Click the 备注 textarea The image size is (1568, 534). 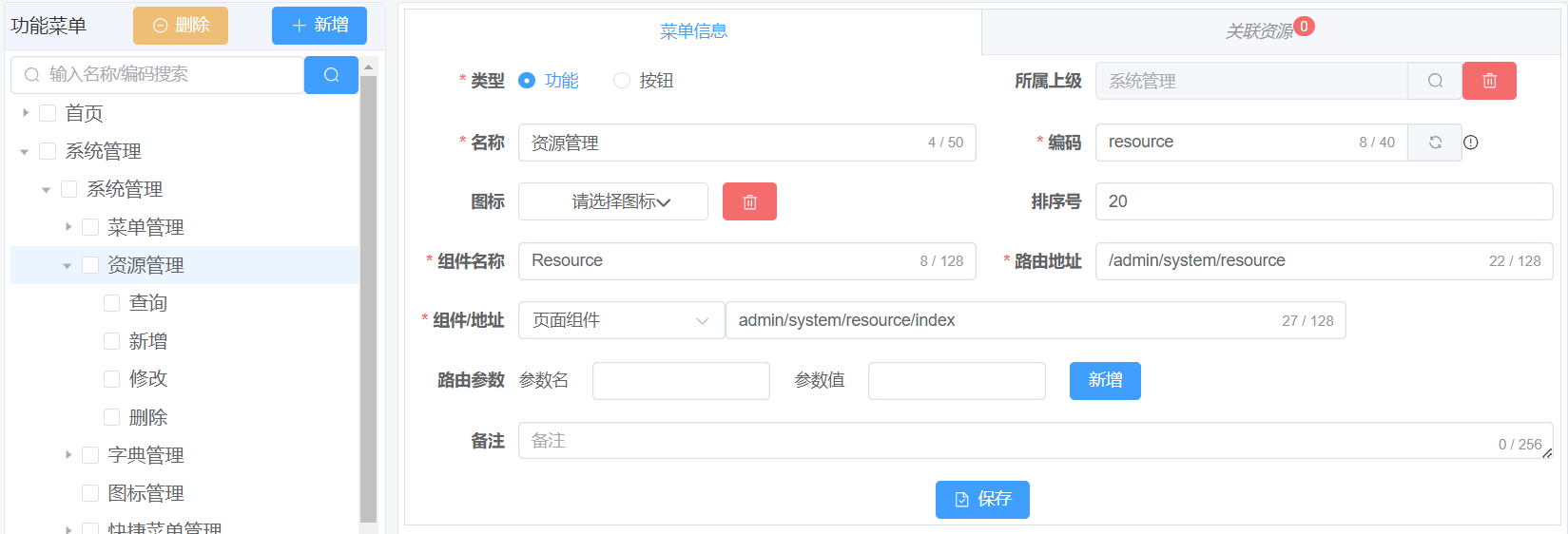click(1036, 441)
